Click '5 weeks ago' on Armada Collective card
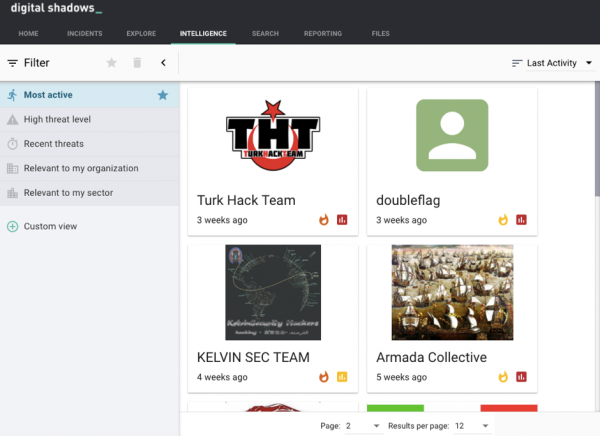The height and width of the screenshot is (436, 600). click(x=401, y=377)
